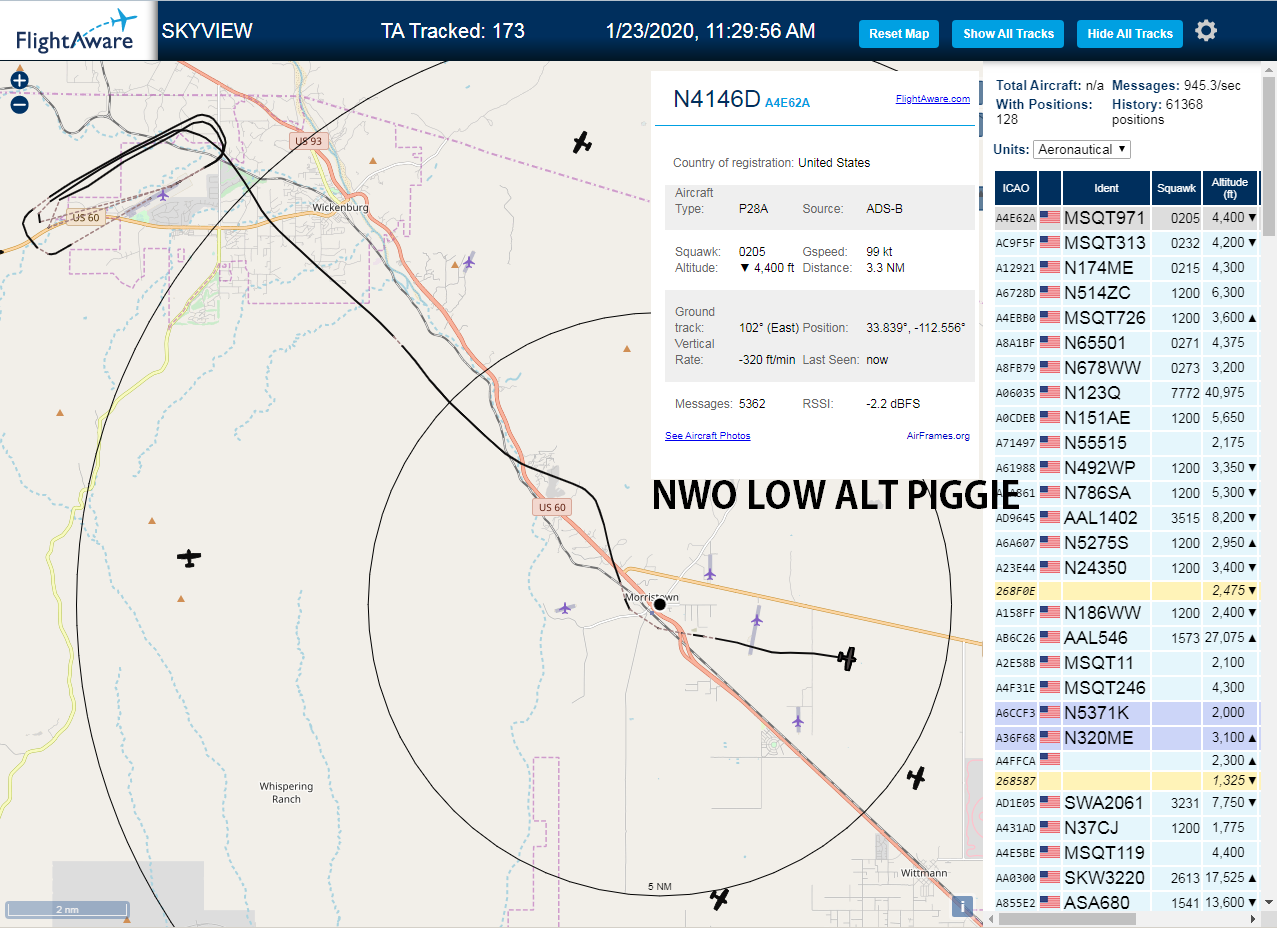Click the 2 nm map scale bar
Image resolution: width=1277 pixels, height=929 pixels.
coord(67,909)
